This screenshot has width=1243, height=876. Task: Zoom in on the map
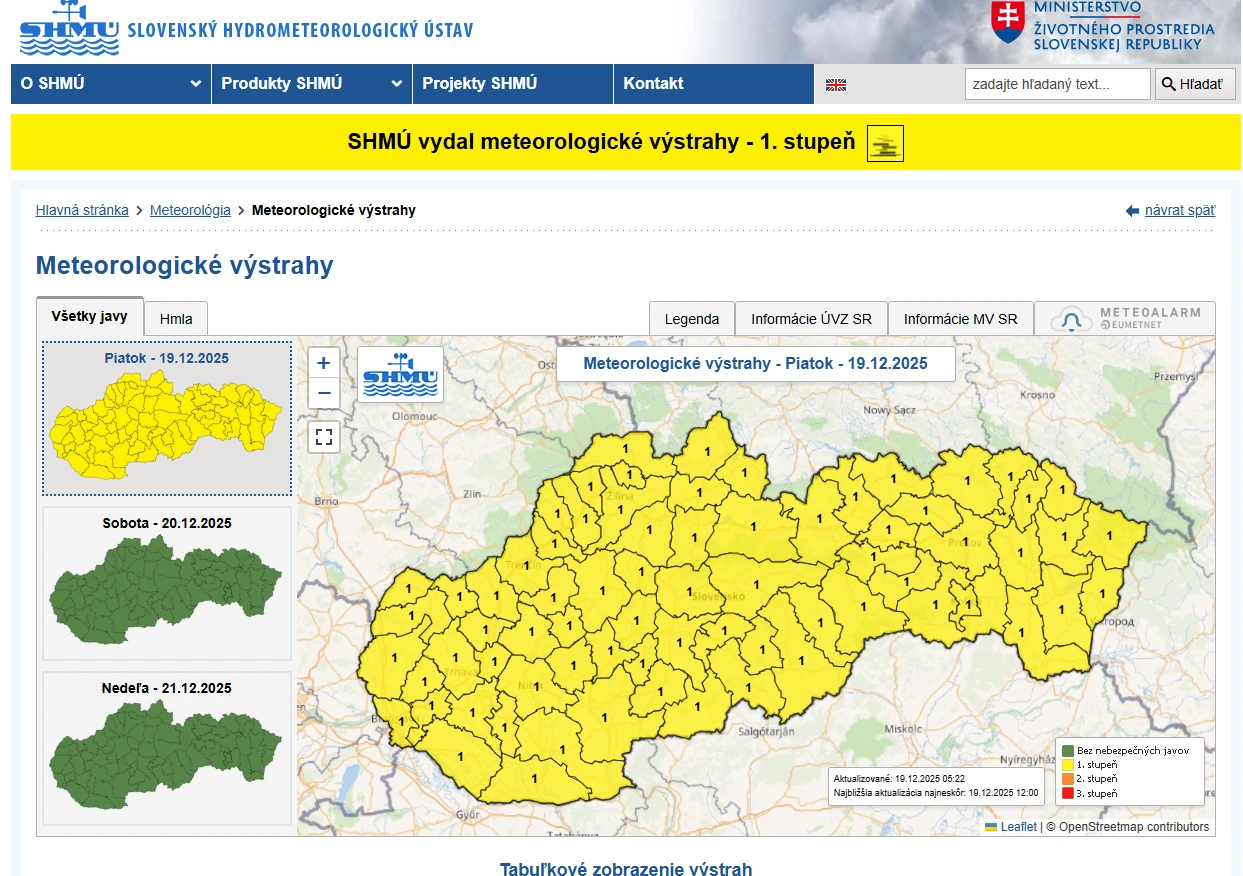tap(324, 364)
